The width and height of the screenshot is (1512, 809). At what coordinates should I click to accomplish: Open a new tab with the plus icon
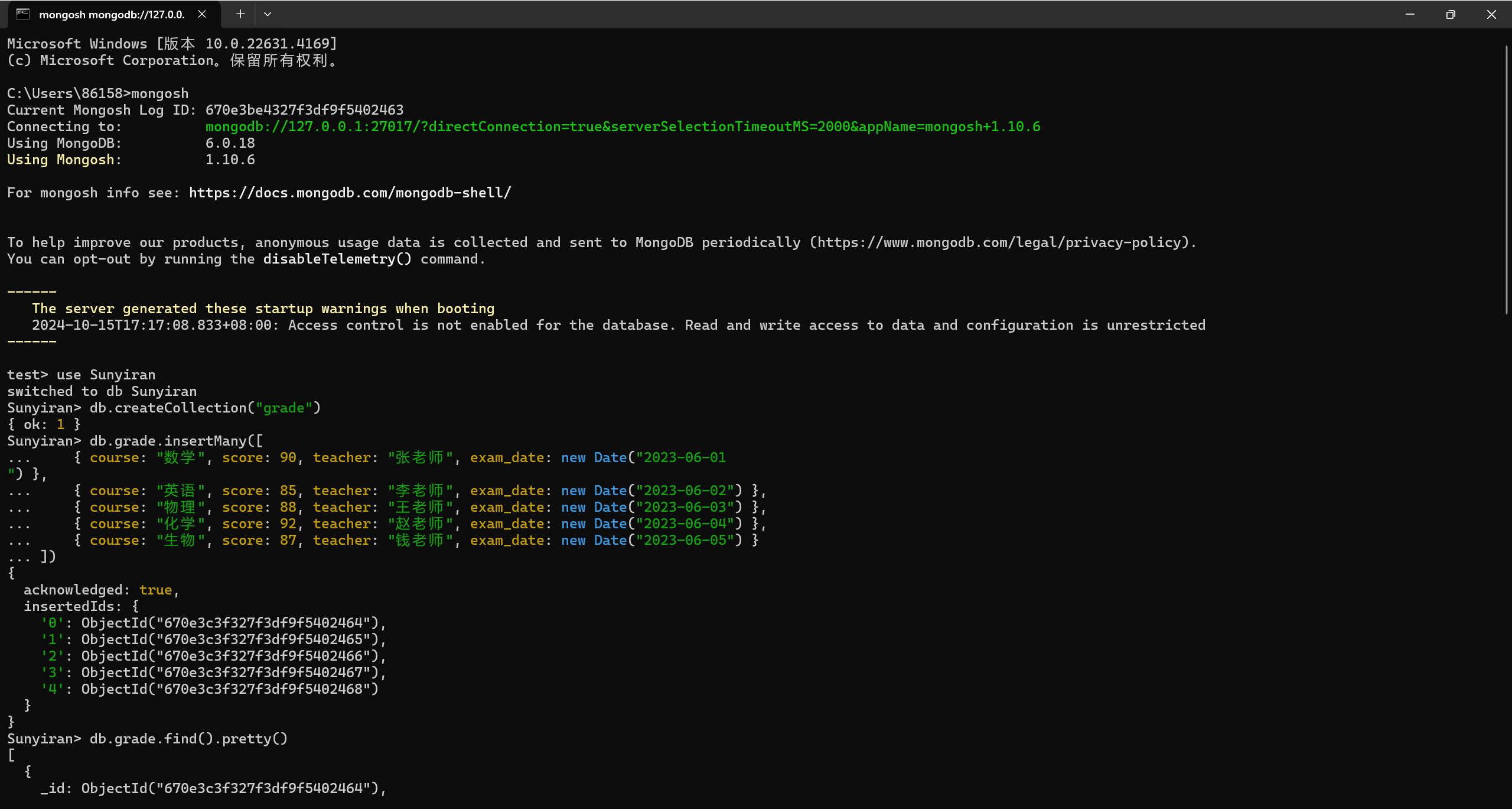[240, 14]
